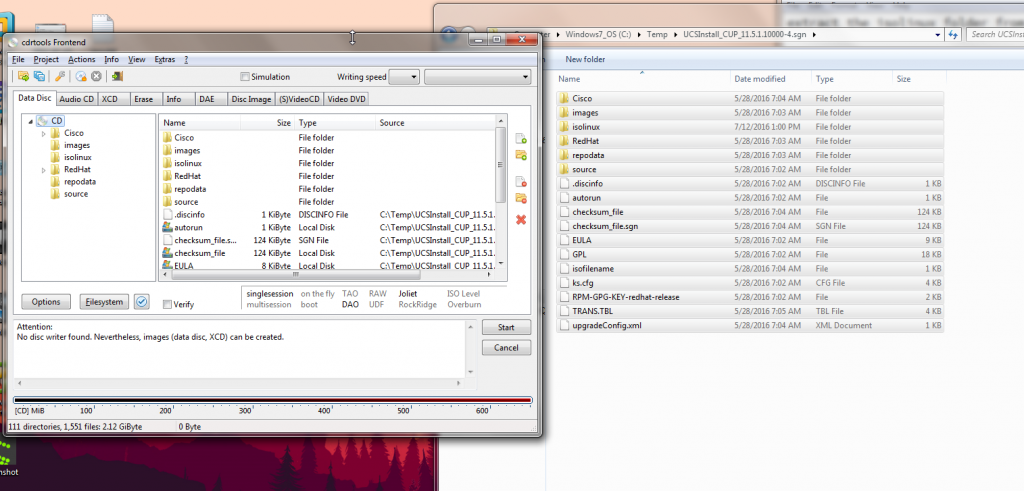Click the save project toolbar icon

(x=39, y=76)
